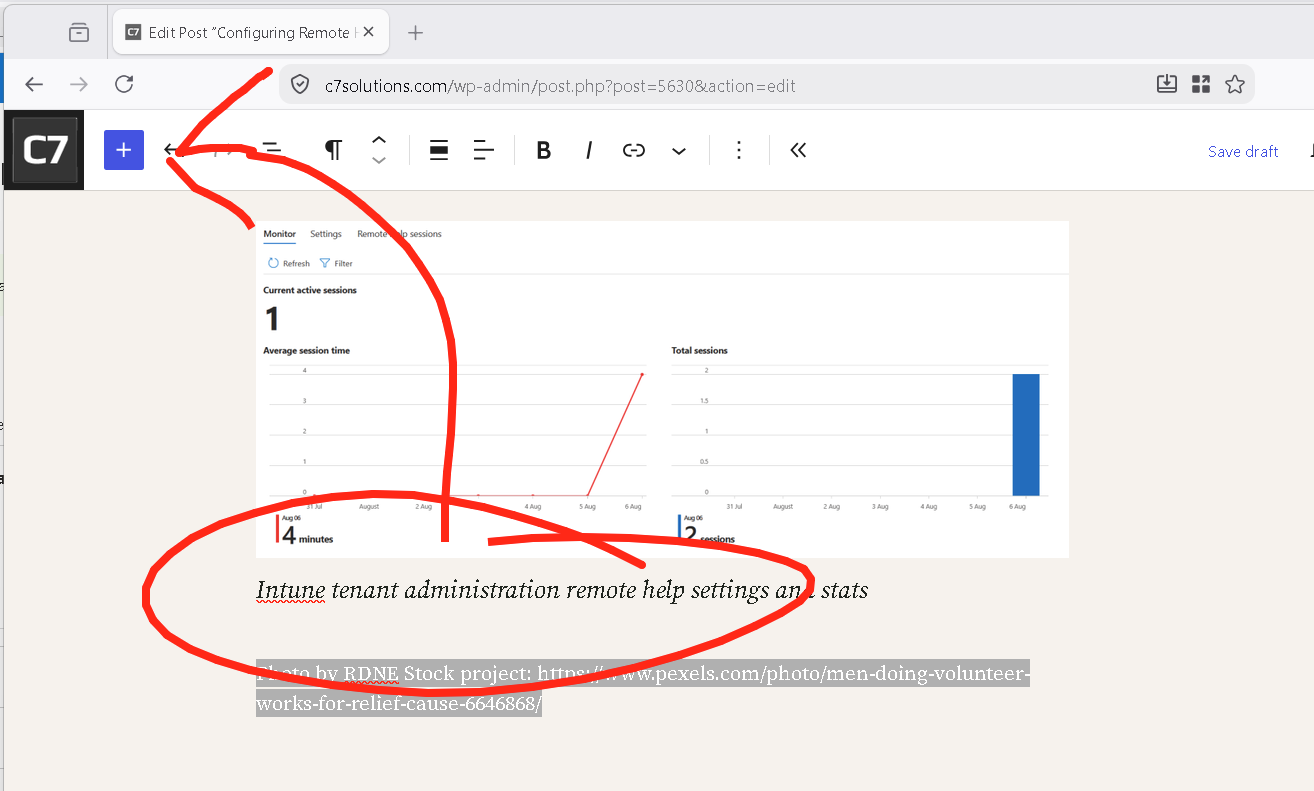Open the block inserter plus button
The width and height of the screenshot is (1314, 791).
124,150
